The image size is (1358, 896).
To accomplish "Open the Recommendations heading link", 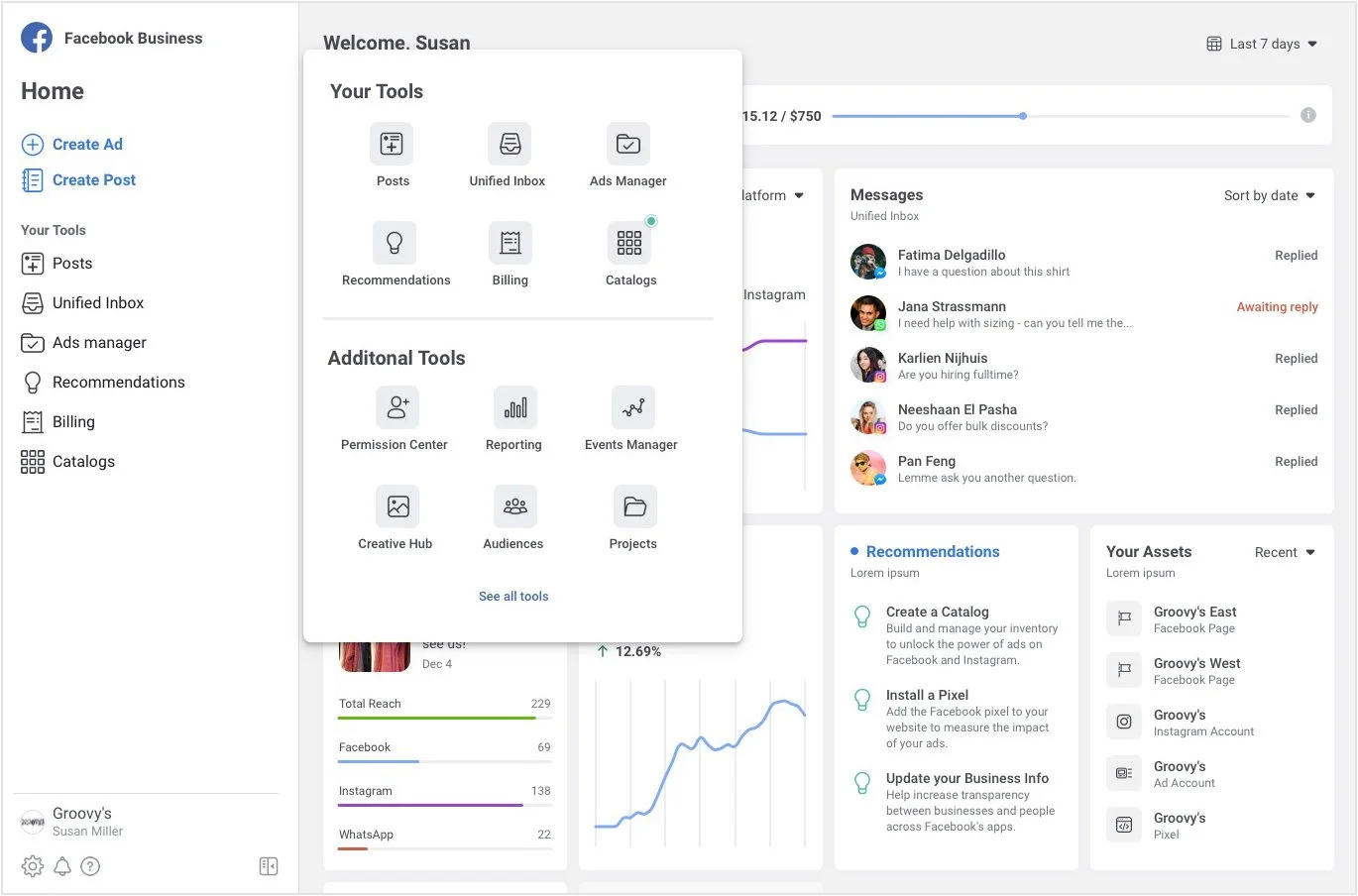I will coord(933,552).
